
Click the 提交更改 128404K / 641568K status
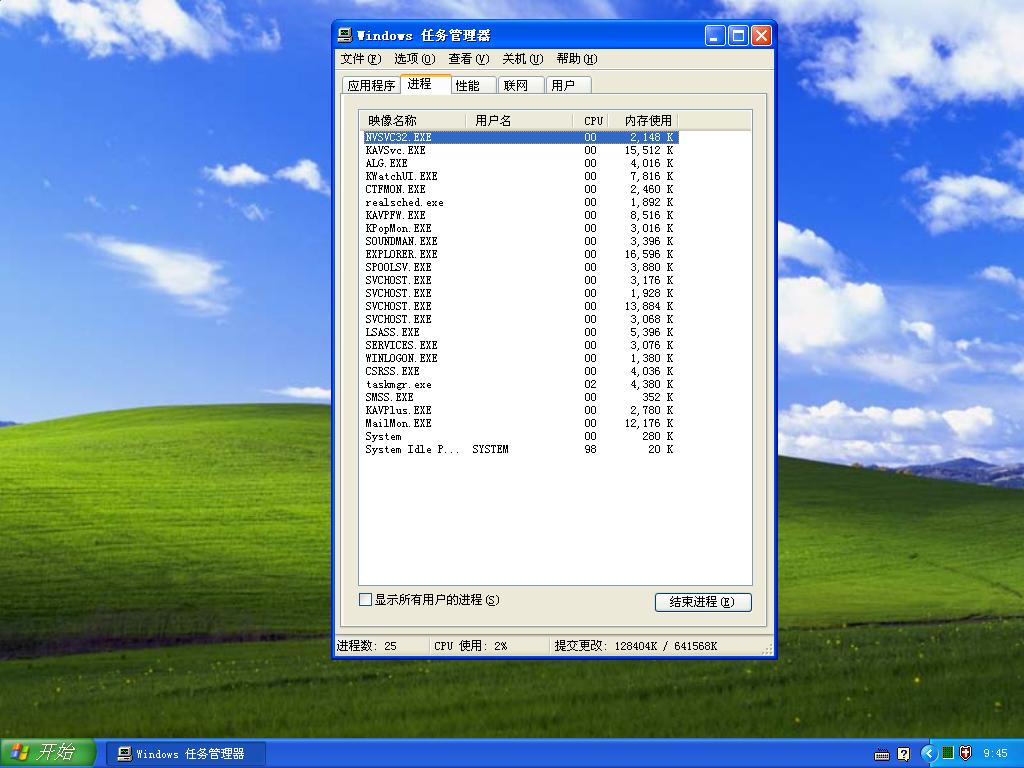click(x=635, y=646)
